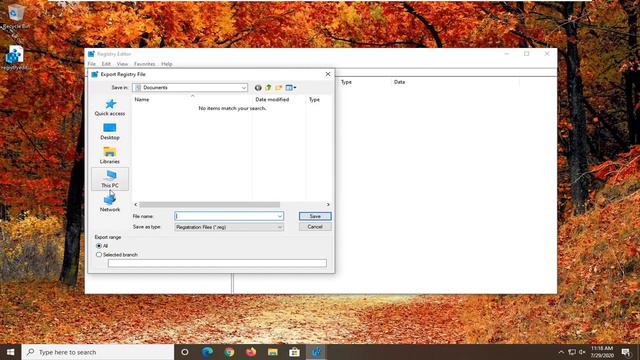Viewport: 640px width, 360px height.
Task: Open the volume tray icon
Action: click(582, 352)
